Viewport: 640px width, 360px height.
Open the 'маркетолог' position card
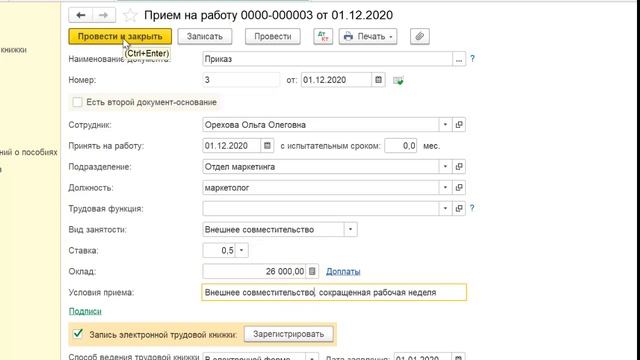point(459,188)
